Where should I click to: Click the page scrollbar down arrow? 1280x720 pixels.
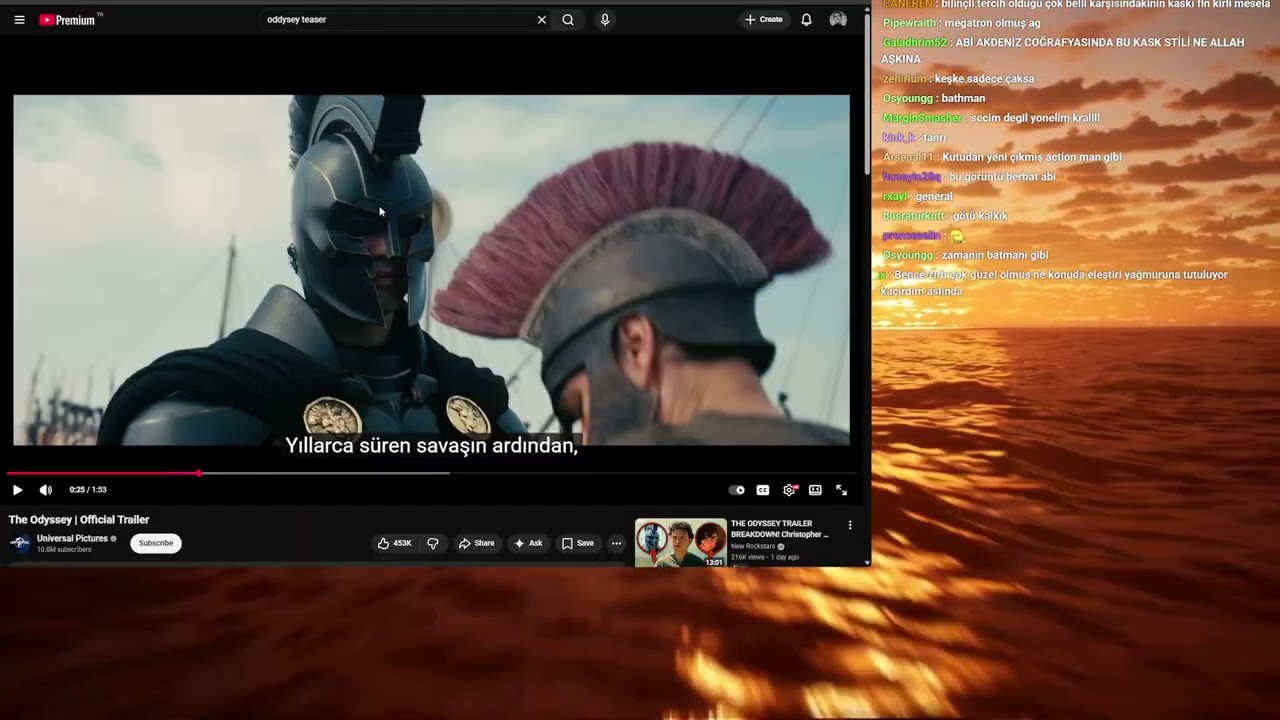(x=866, y=562)
